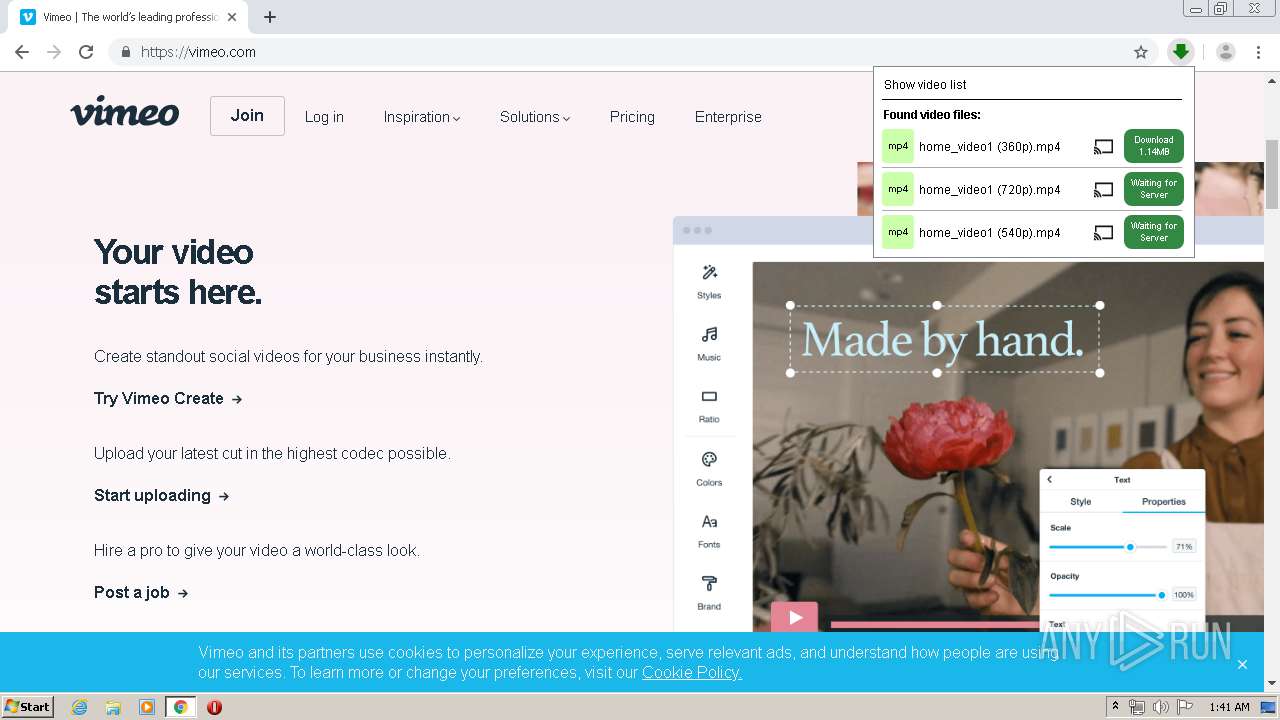Click the Vimeo logo
Screen dimensions: 1280x720
125,112
